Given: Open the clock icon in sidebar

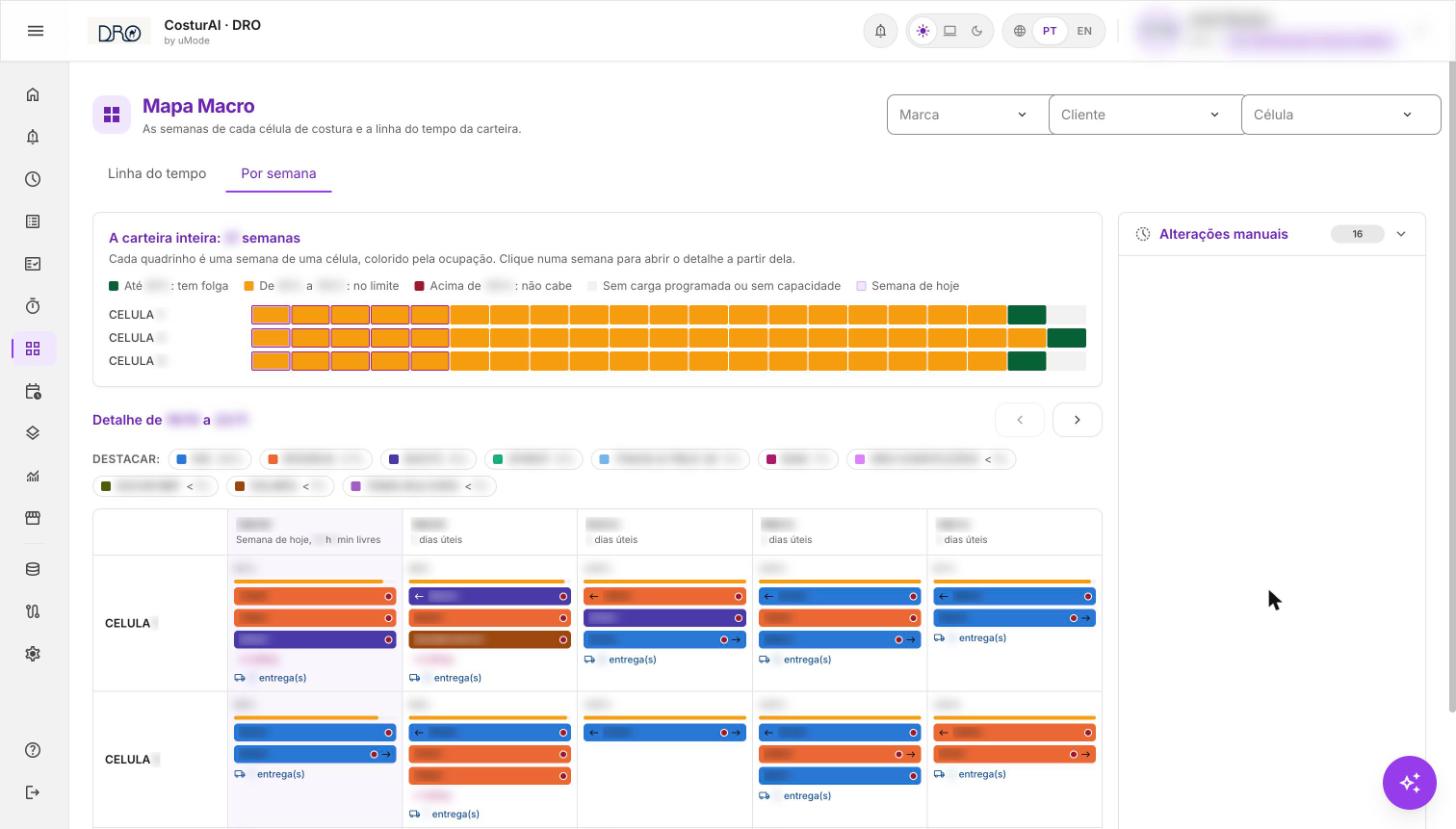Looking at the screenshot, I should (x=33, y=179).
